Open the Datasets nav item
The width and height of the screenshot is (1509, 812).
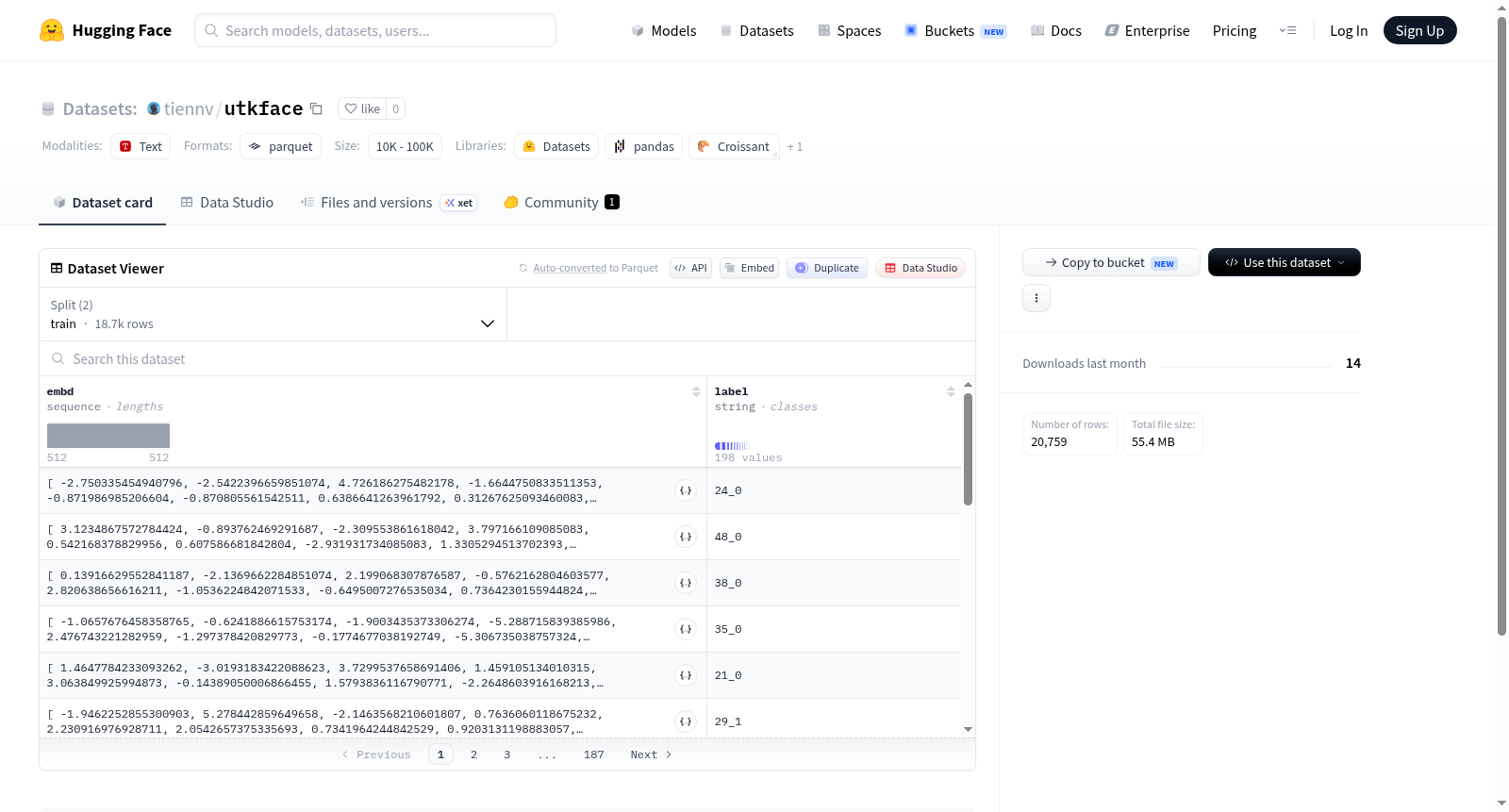point(757,30)
